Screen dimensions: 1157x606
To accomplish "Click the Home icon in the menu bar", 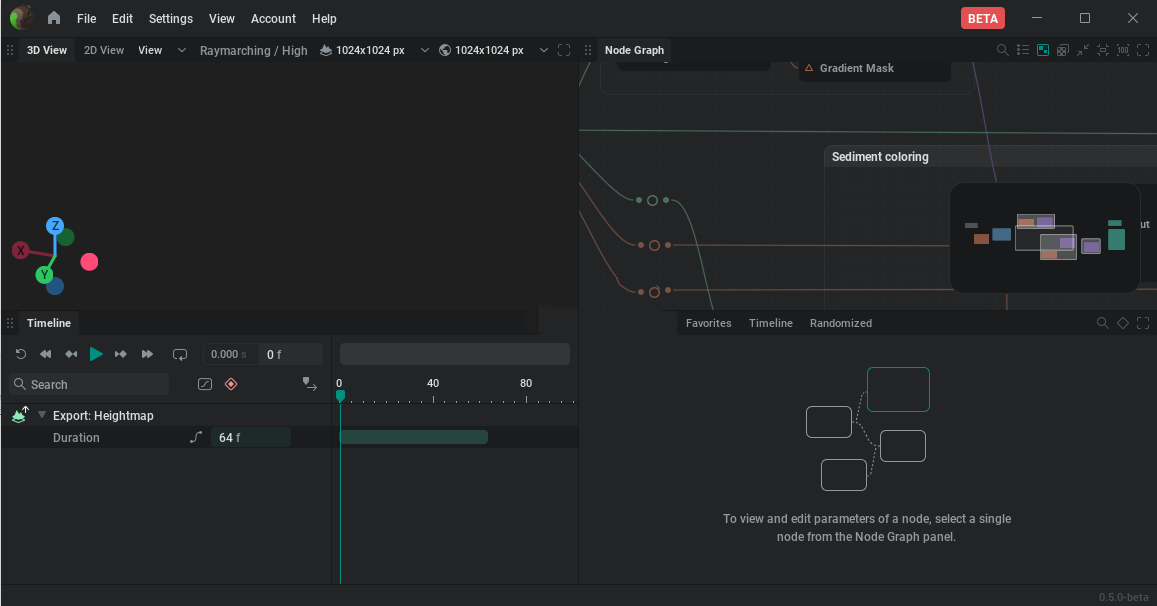I will pos(54,18).
